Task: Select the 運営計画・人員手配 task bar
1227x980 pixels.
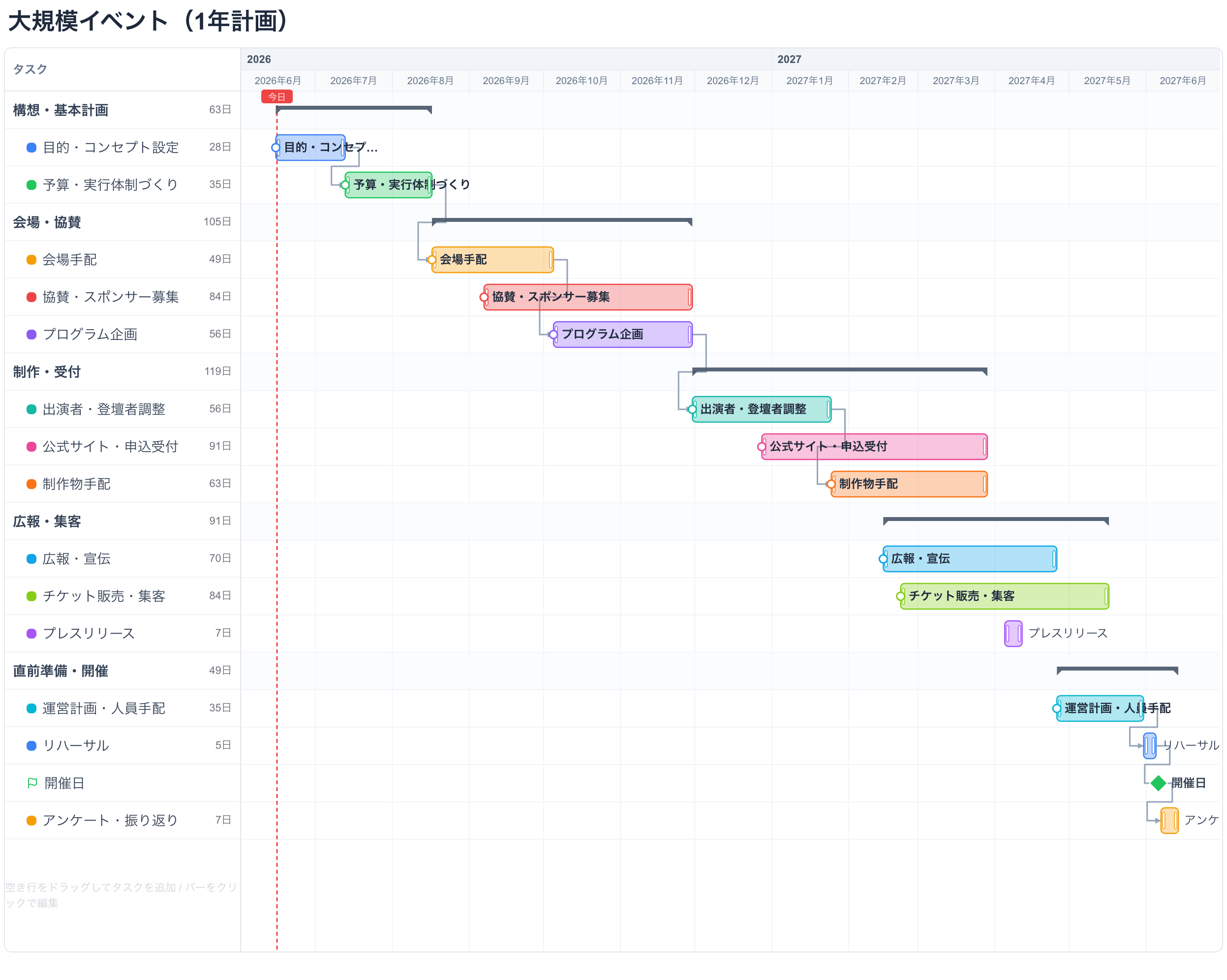Action: 1100,708
